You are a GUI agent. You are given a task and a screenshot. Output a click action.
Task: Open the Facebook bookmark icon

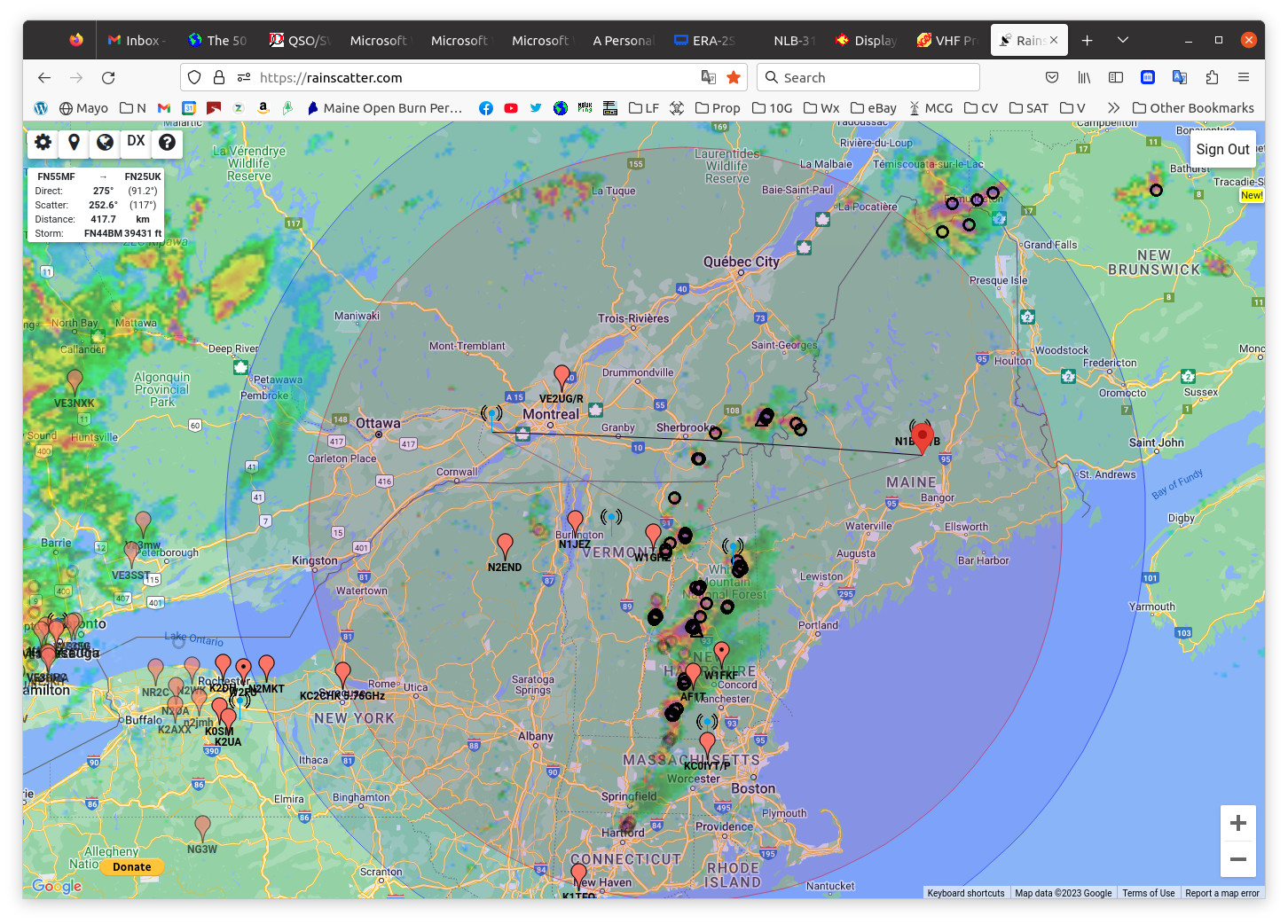click(x=486, y=108)
